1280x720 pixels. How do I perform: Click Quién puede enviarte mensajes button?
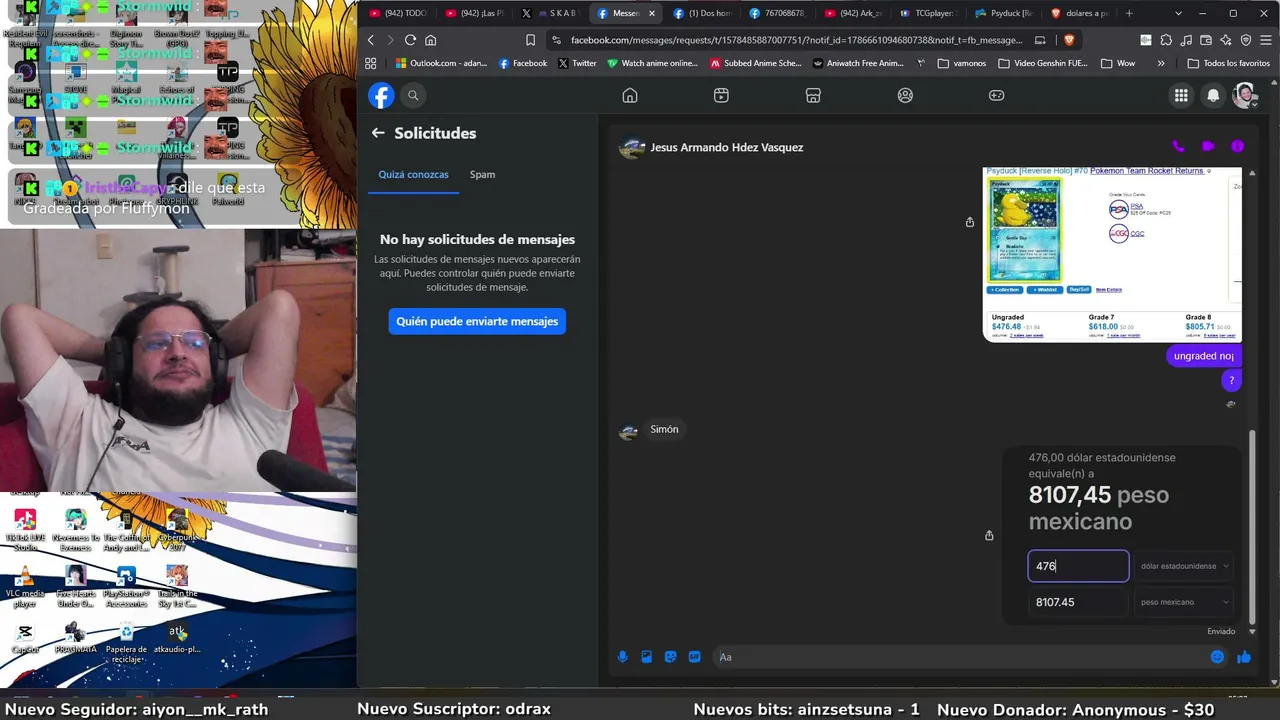477,321
